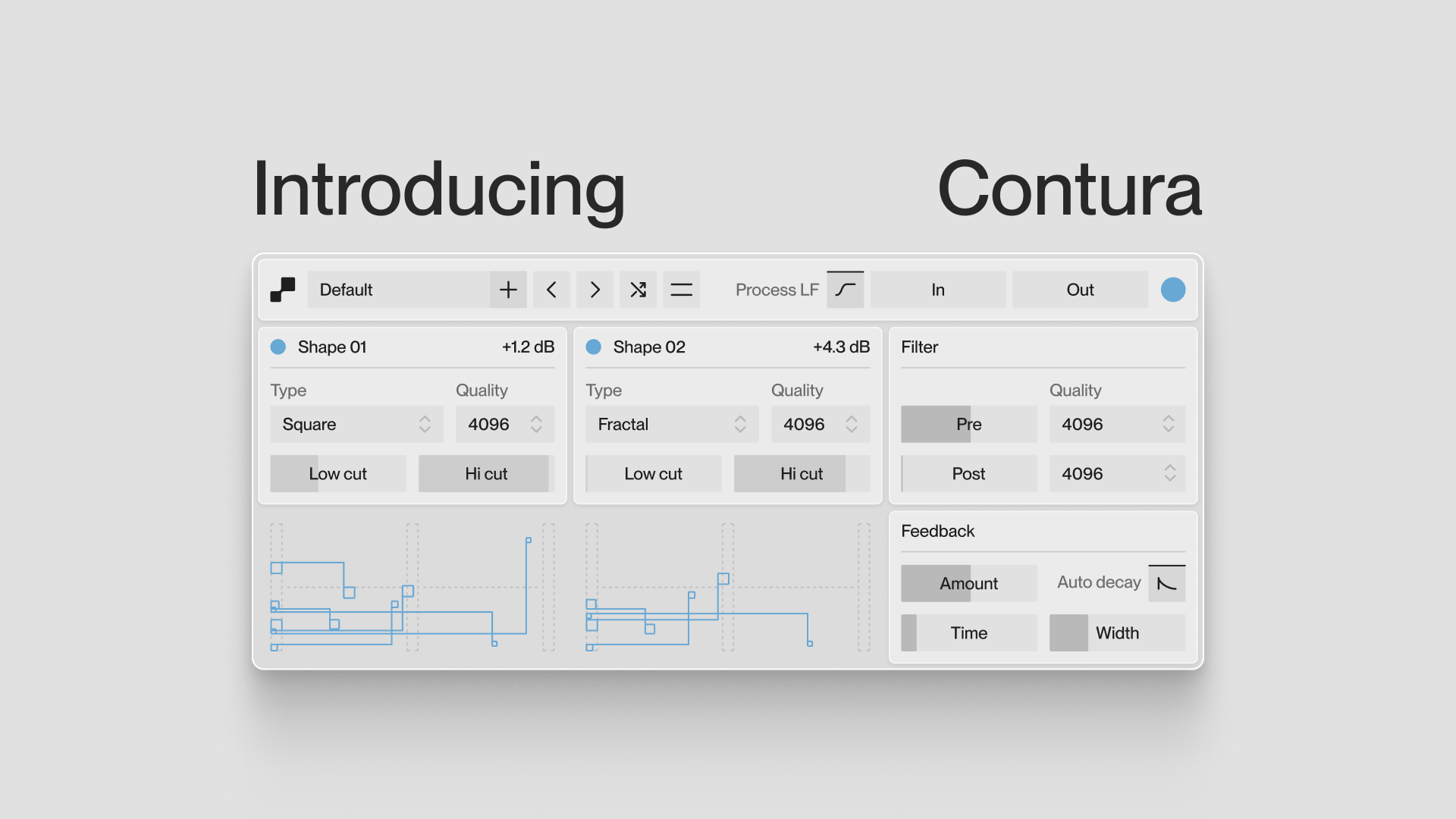The image size is (1456, 819).
Task: Click Shape 01 gain value +1.2 dB
Action: pos(528,347)
